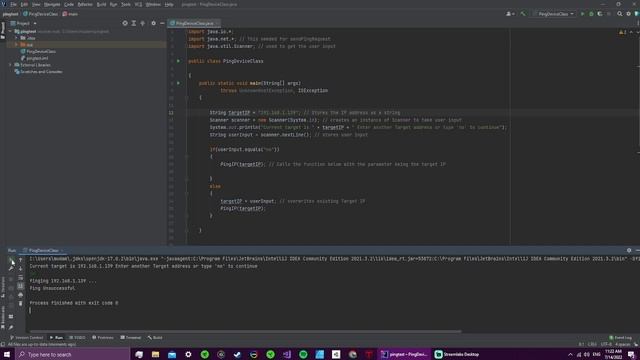The image size is (640, 360).
Task: Go to next highlighted problem arrow
Action: pos(637,32)
